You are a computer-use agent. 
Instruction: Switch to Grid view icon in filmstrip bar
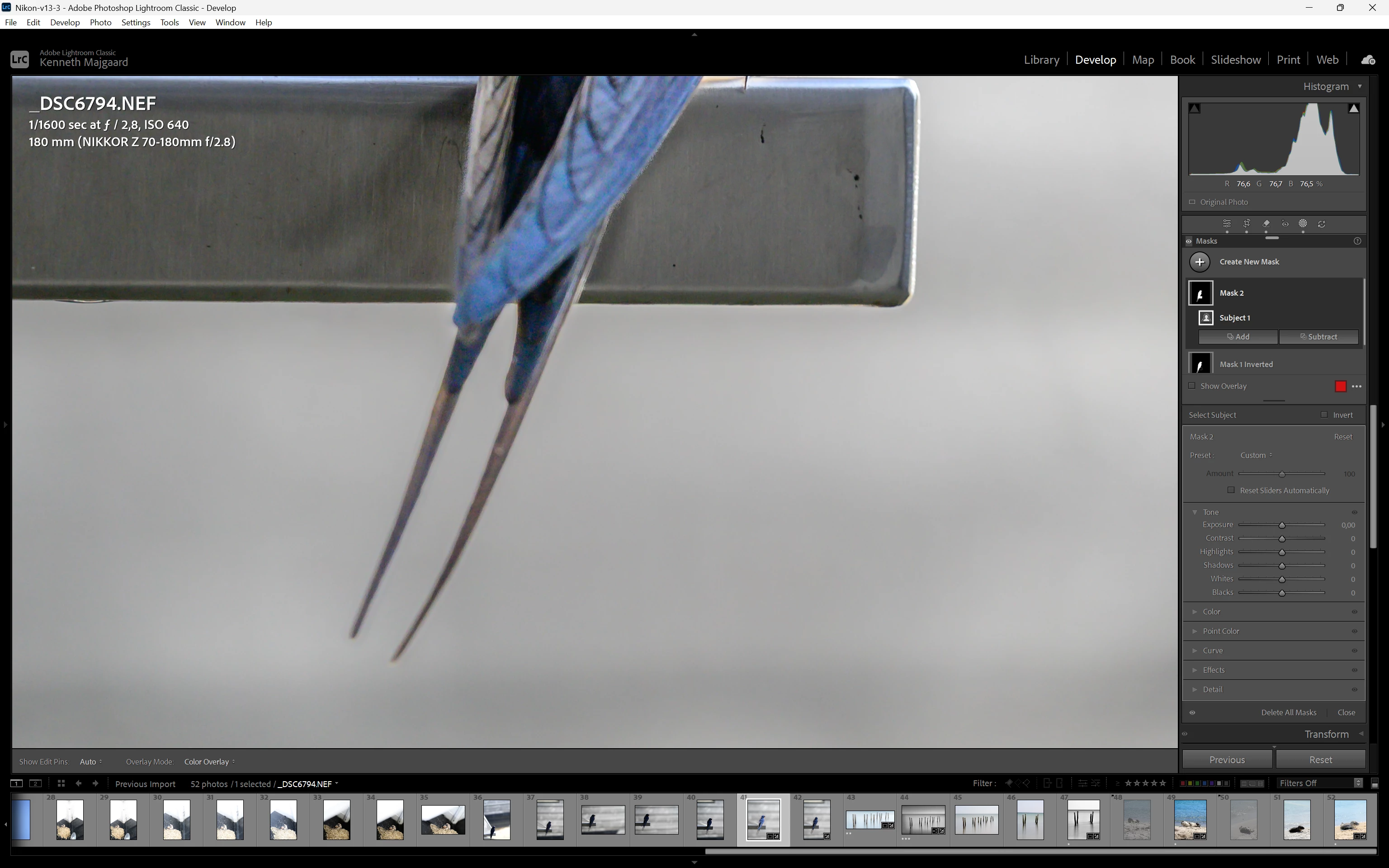[61, 783]
